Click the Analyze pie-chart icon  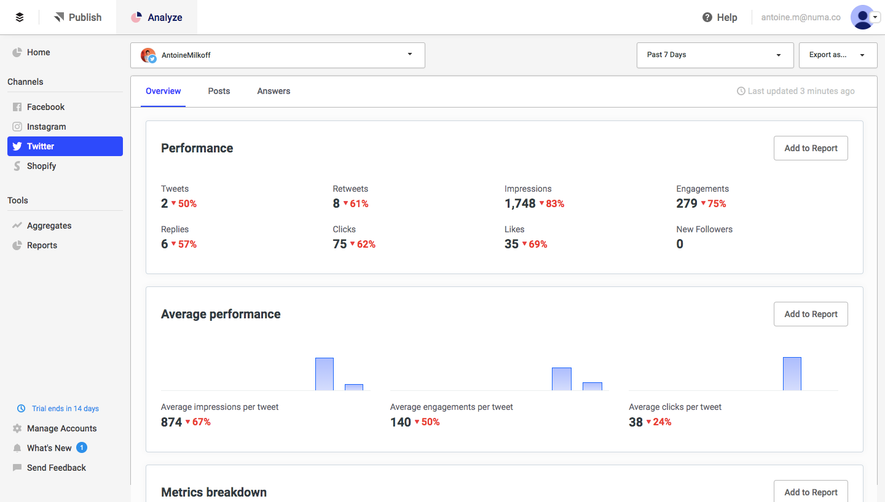pos(136,18)
